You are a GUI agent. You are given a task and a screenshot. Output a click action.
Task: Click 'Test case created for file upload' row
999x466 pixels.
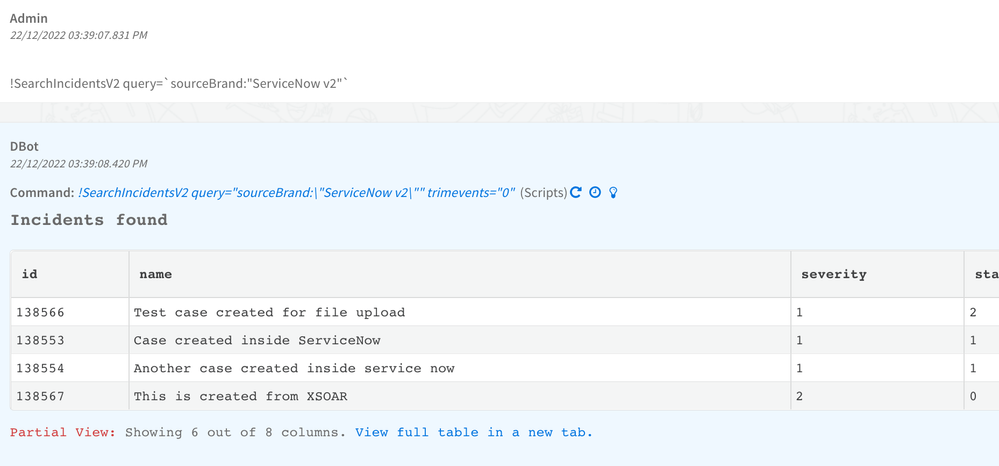click(x=269, y=312)
